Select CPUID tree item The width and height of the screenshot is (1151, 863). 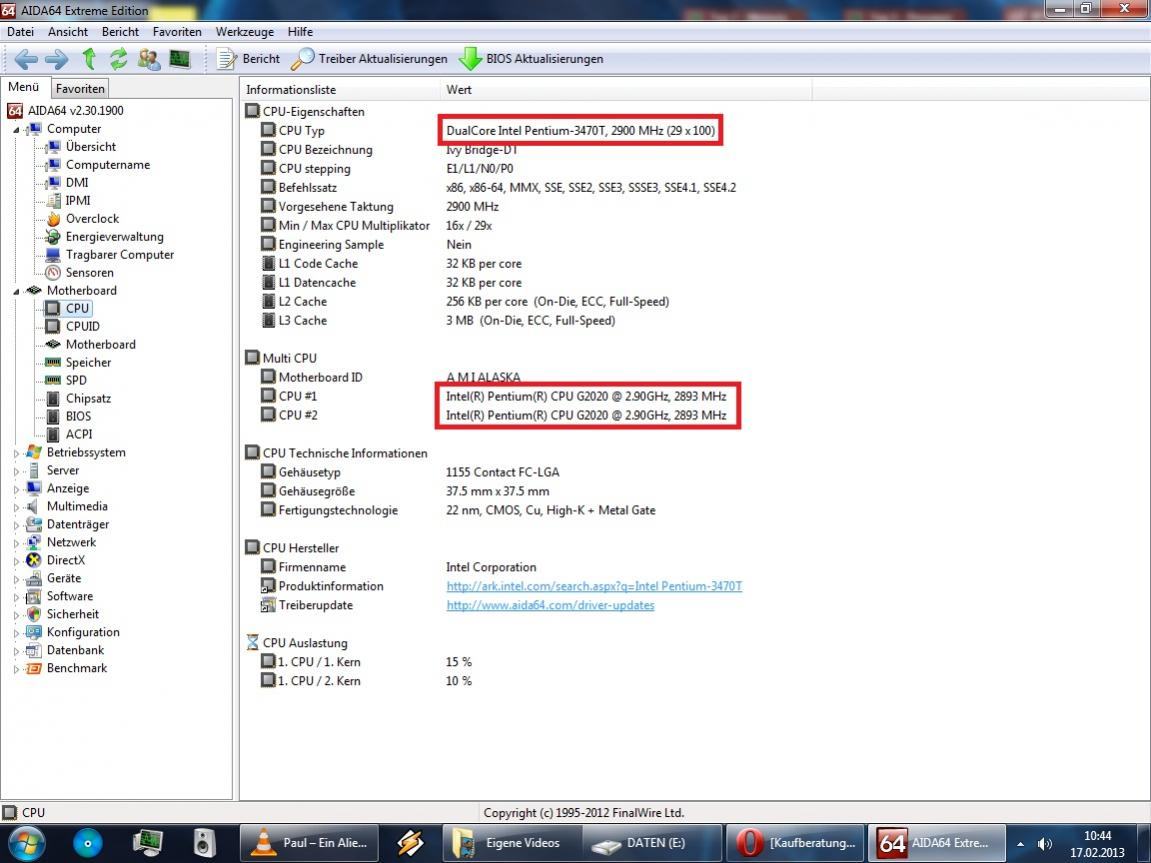click(x=82, y=326)
